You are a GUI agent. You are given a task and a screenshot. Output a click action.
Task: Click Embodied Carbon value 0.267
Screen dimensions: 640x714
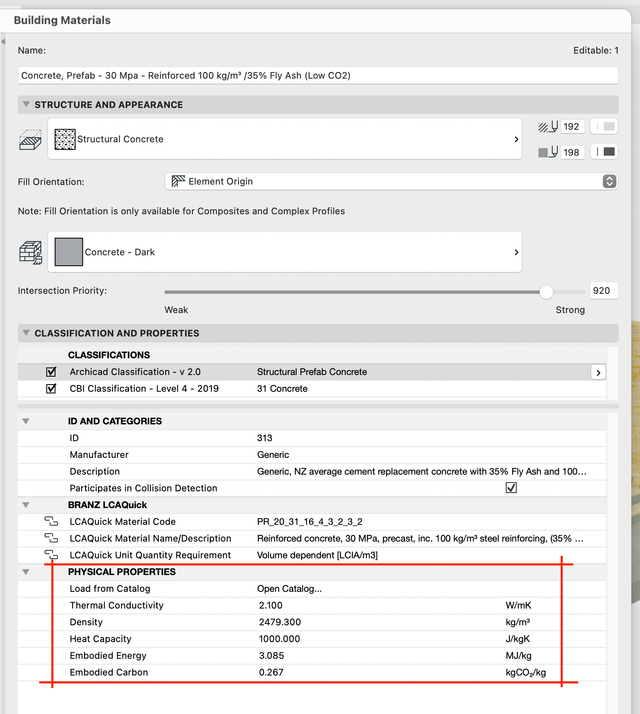coord(271,673)
